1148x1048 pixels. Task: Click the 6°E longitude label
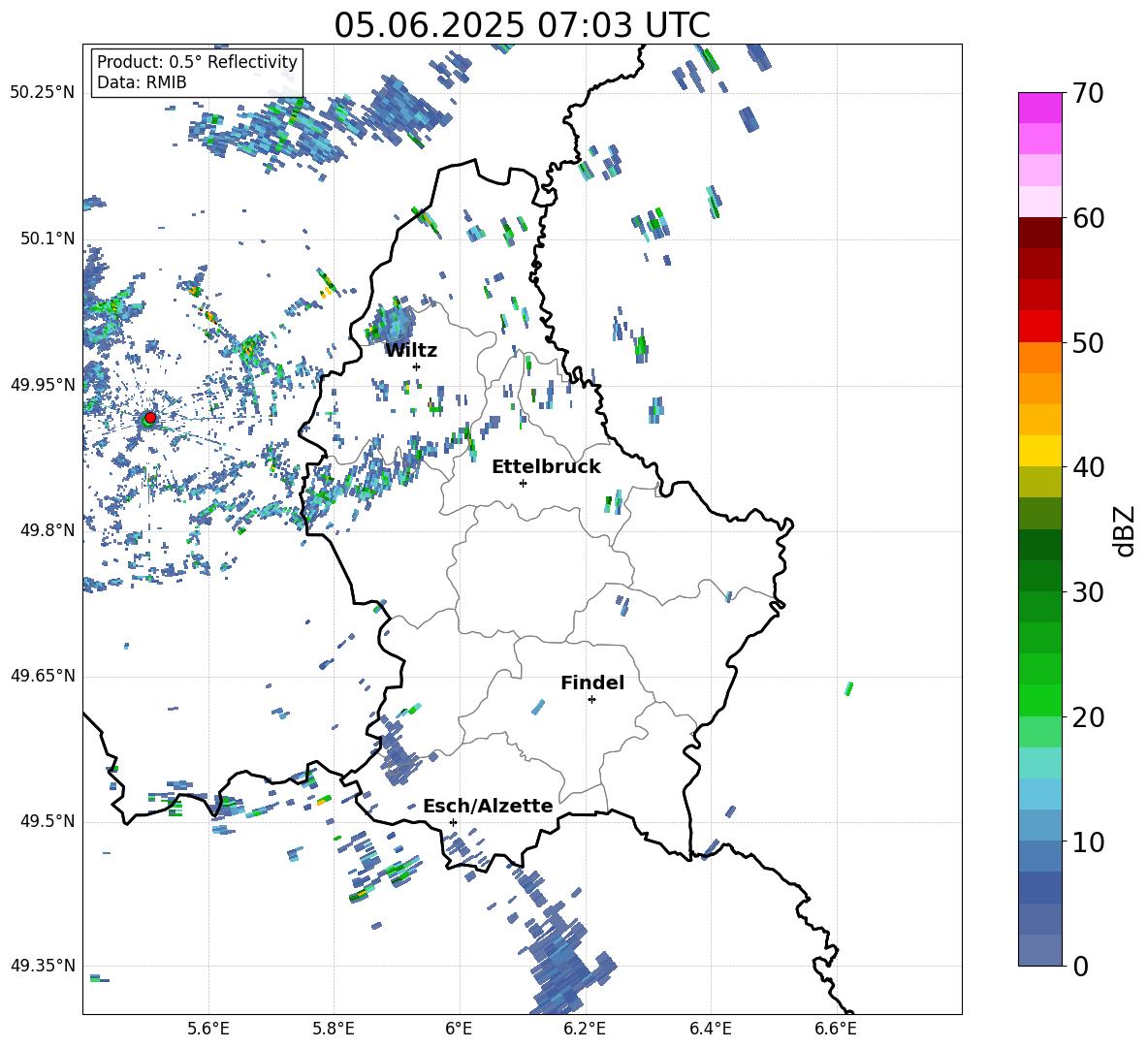(459, 1029)
